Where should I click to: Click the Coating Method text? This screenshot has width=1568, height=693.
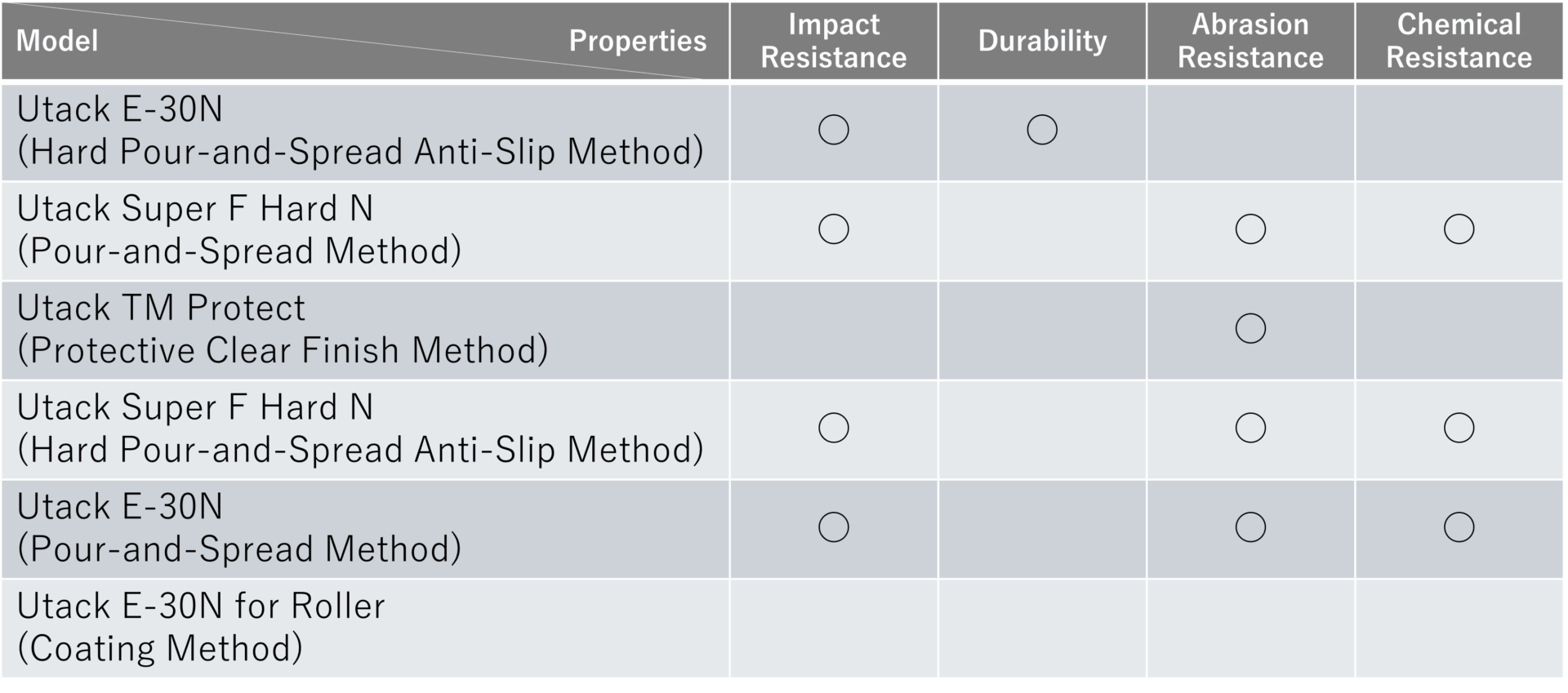160,649
